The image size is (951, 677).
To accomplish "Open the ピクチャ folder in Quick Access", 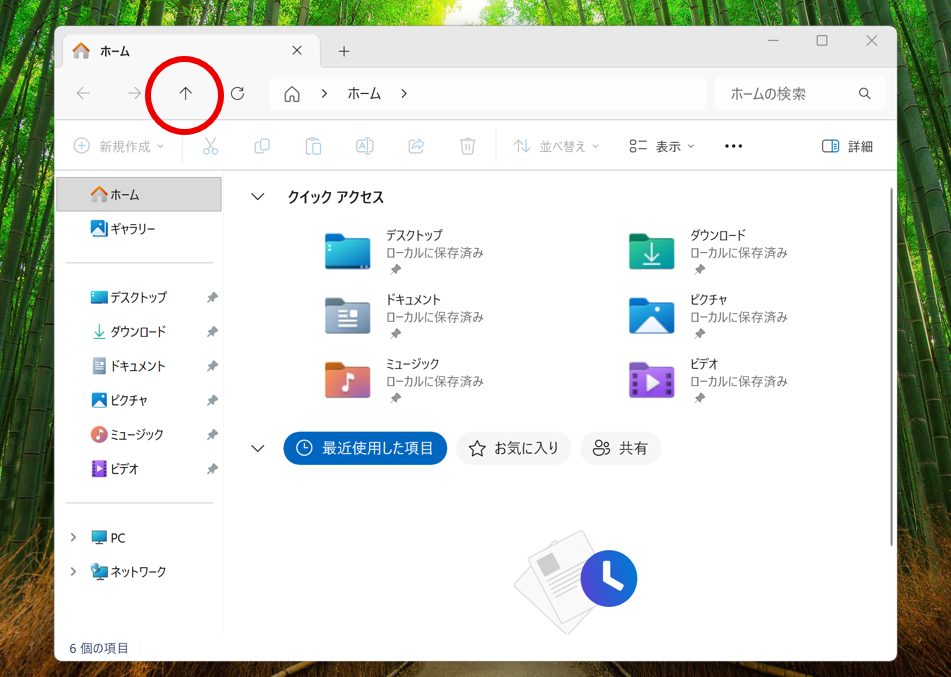I will 652,316.
